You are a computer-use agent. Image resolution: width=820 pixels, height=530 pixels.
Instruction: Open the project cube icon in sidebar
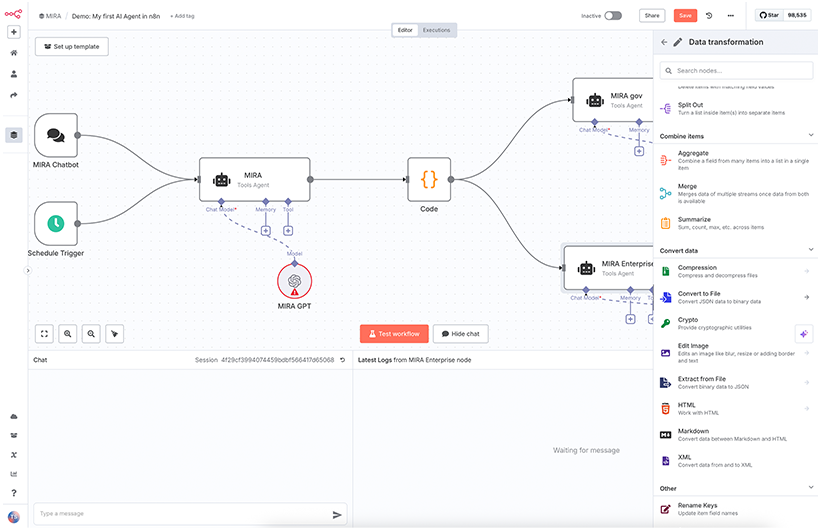click(14, 135)
